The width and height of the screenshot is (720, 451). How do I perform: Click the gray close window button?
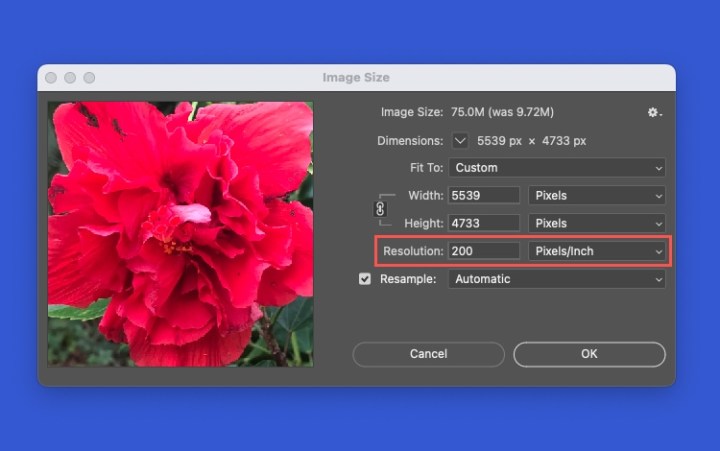click(x=51, y=78)
